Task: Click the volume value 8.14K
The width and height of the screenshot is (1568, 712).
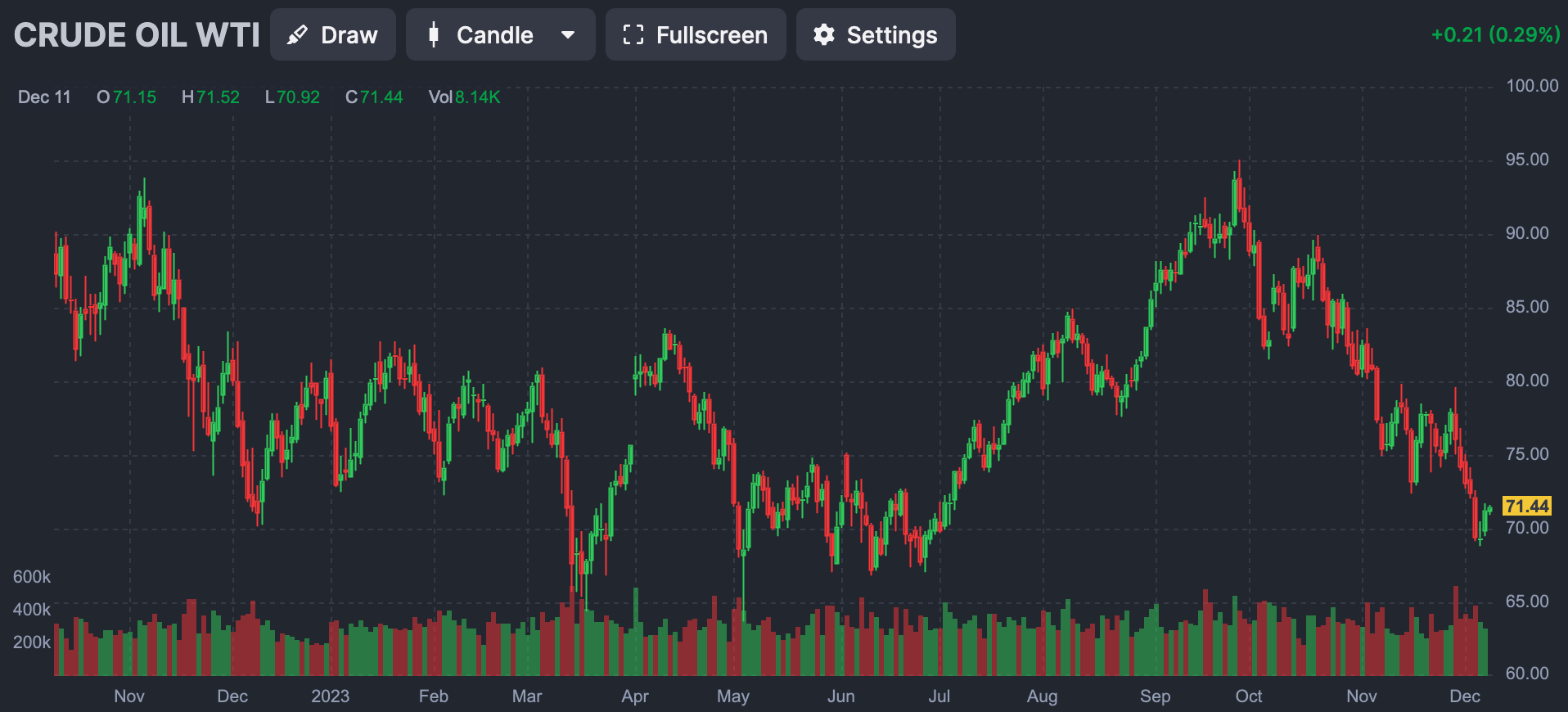Action: [x=477, y=97]
